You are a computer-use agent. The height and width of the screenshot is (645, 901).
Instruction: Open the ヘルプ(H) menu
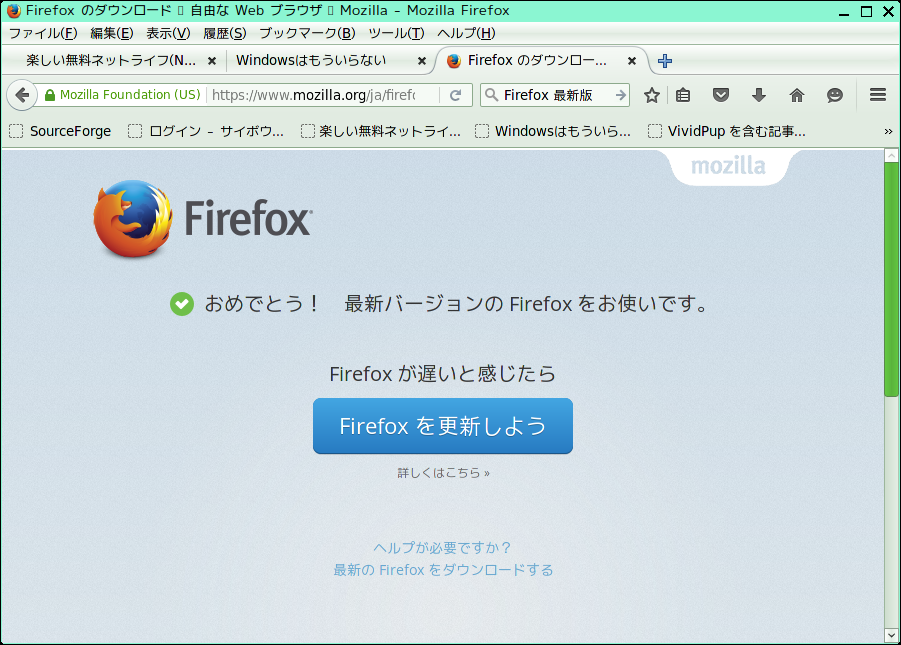[x=467, y=33]
